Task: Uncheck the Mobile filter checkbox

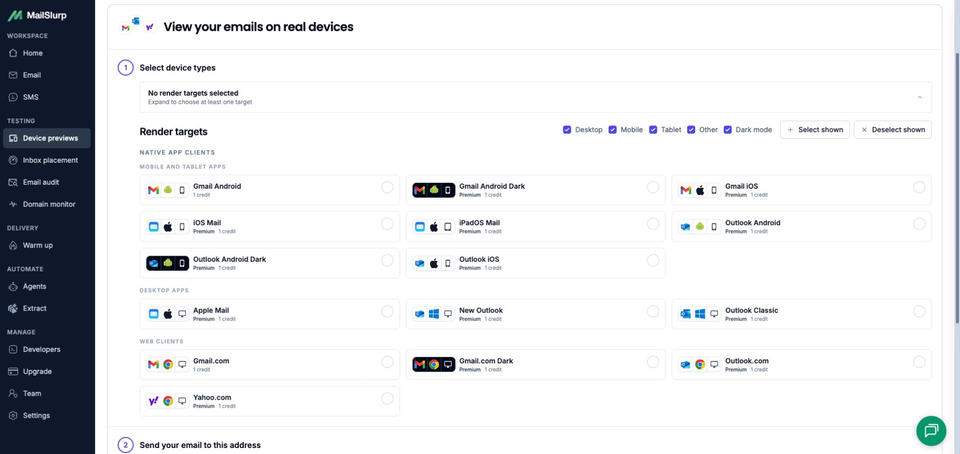Action: coord(612,130)
